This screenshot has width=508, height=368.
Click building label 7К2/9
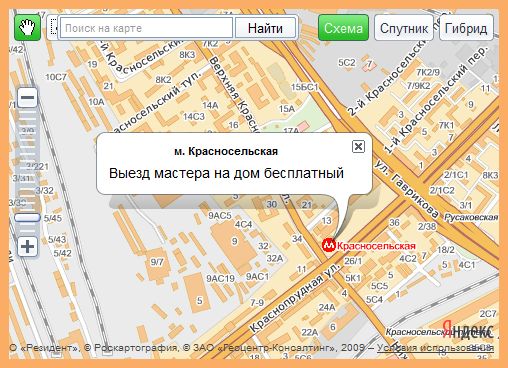428,72
